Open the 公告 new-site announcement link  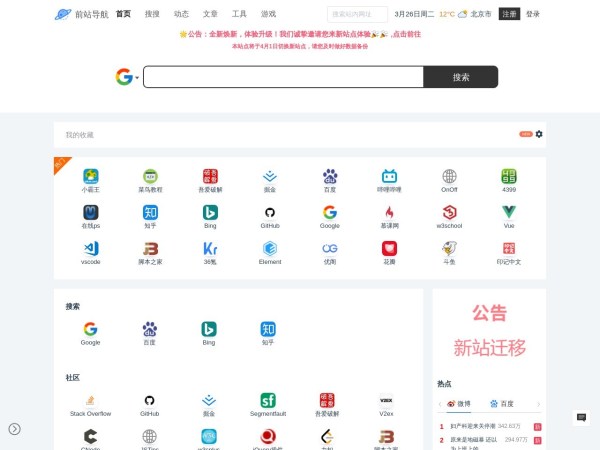(x=300, y=34)
